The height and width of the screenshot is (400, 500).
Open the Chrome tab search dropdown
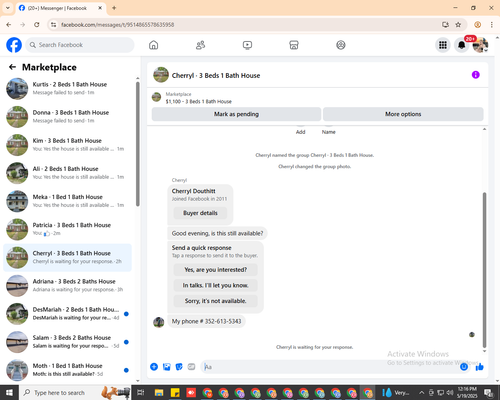[x=8, y=8]
